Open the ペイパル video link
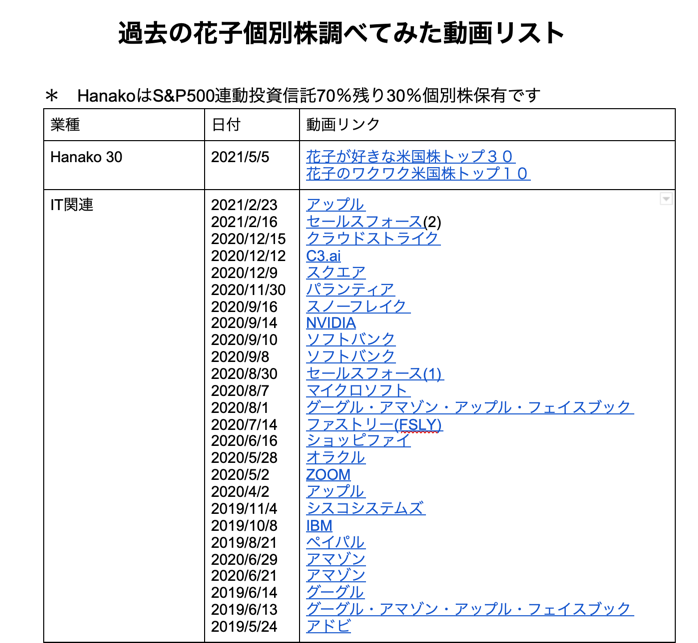The image size is (698, 643). tap(336, 542)
